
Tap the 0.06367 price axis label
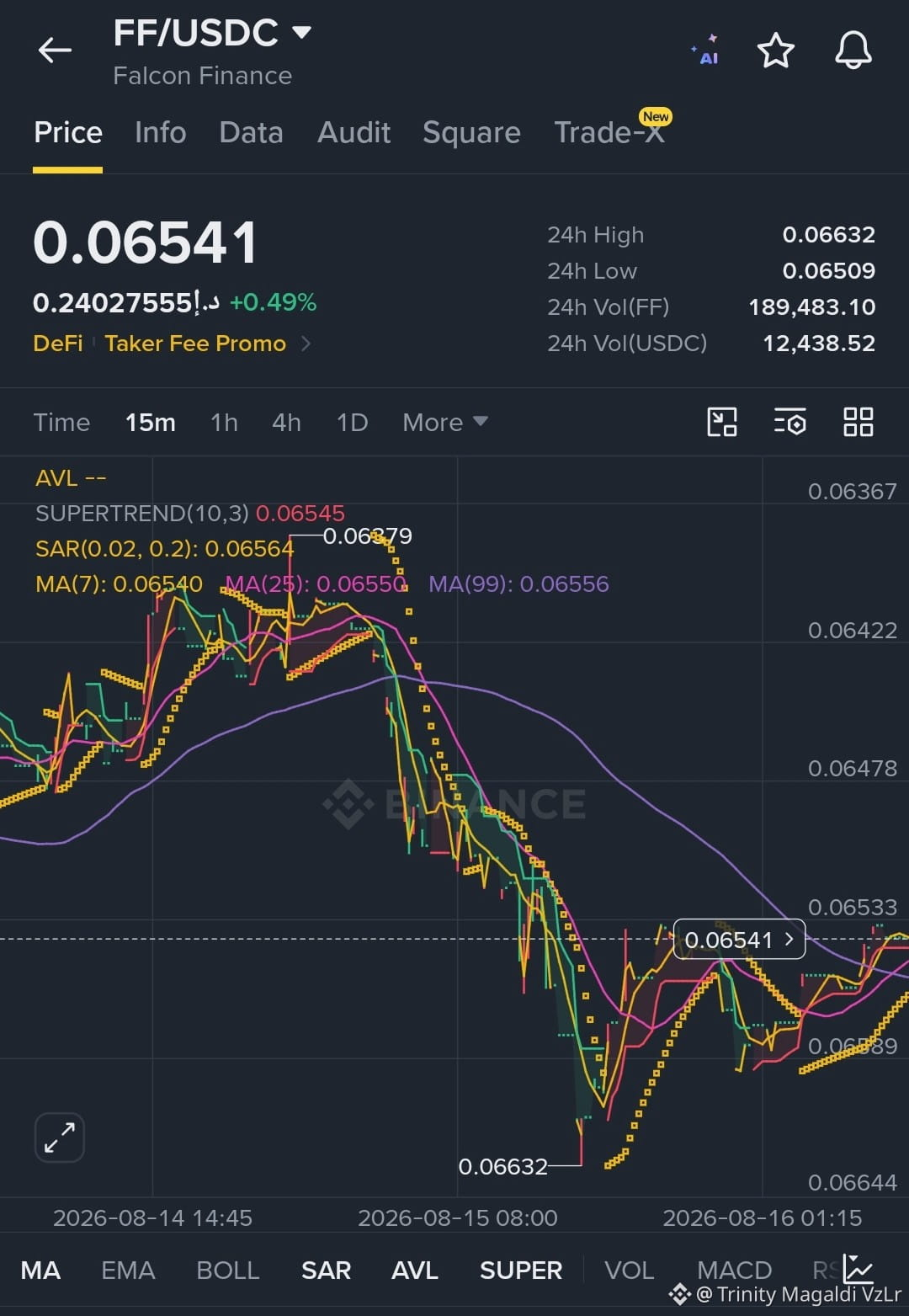(852, 491)
